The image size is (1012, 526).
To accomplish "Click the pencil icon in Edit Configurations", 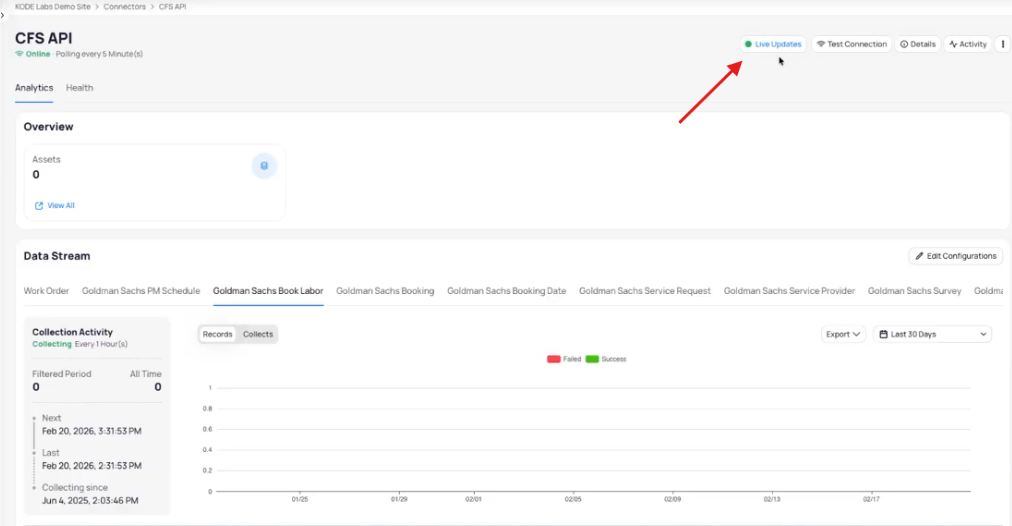I will [x=920, y=256].
